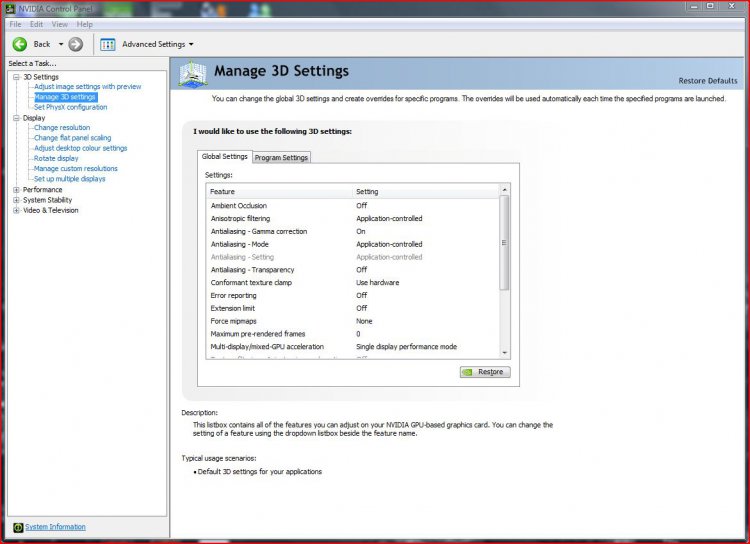Select the Antialiasing - Transparency row
Image resolution: width=750 pixels, height=544 pixels.
353,270
